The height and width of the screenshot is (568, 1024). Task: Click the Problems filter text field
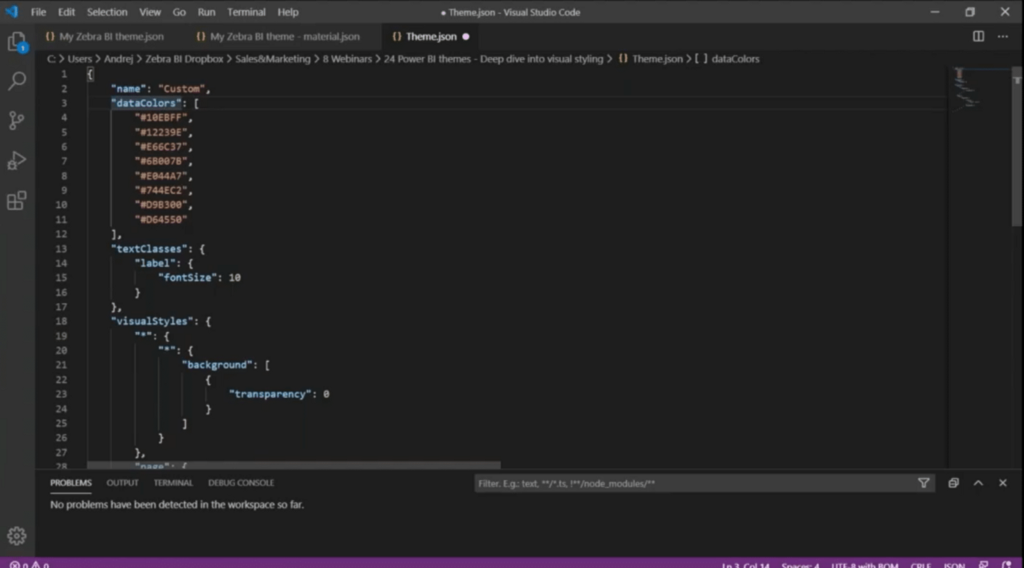pyautogui.click(x=690, y=483)
